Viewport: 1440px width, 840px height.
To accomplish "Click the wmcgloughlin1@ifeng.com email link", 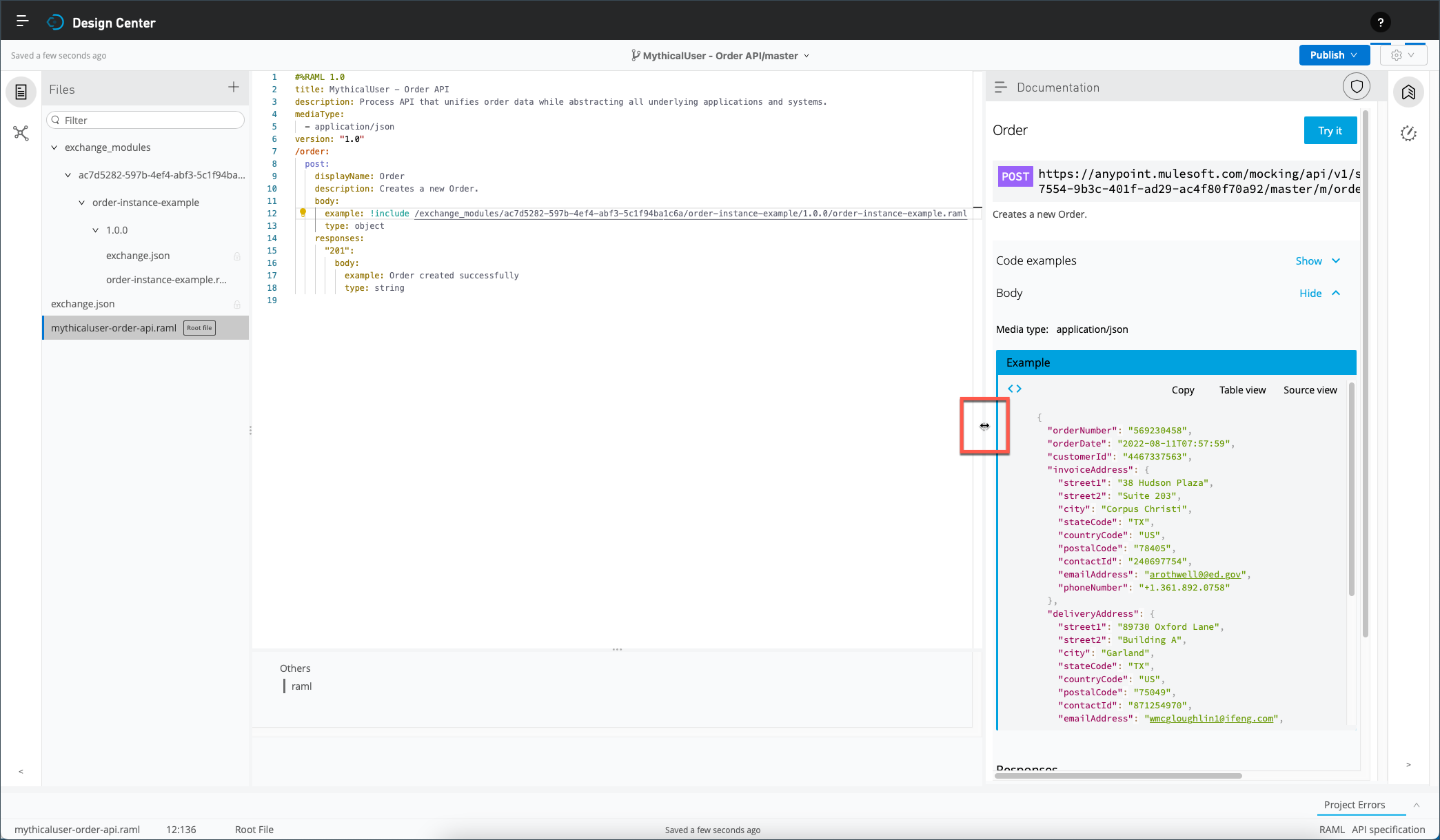I will (x=1211, y=719).
